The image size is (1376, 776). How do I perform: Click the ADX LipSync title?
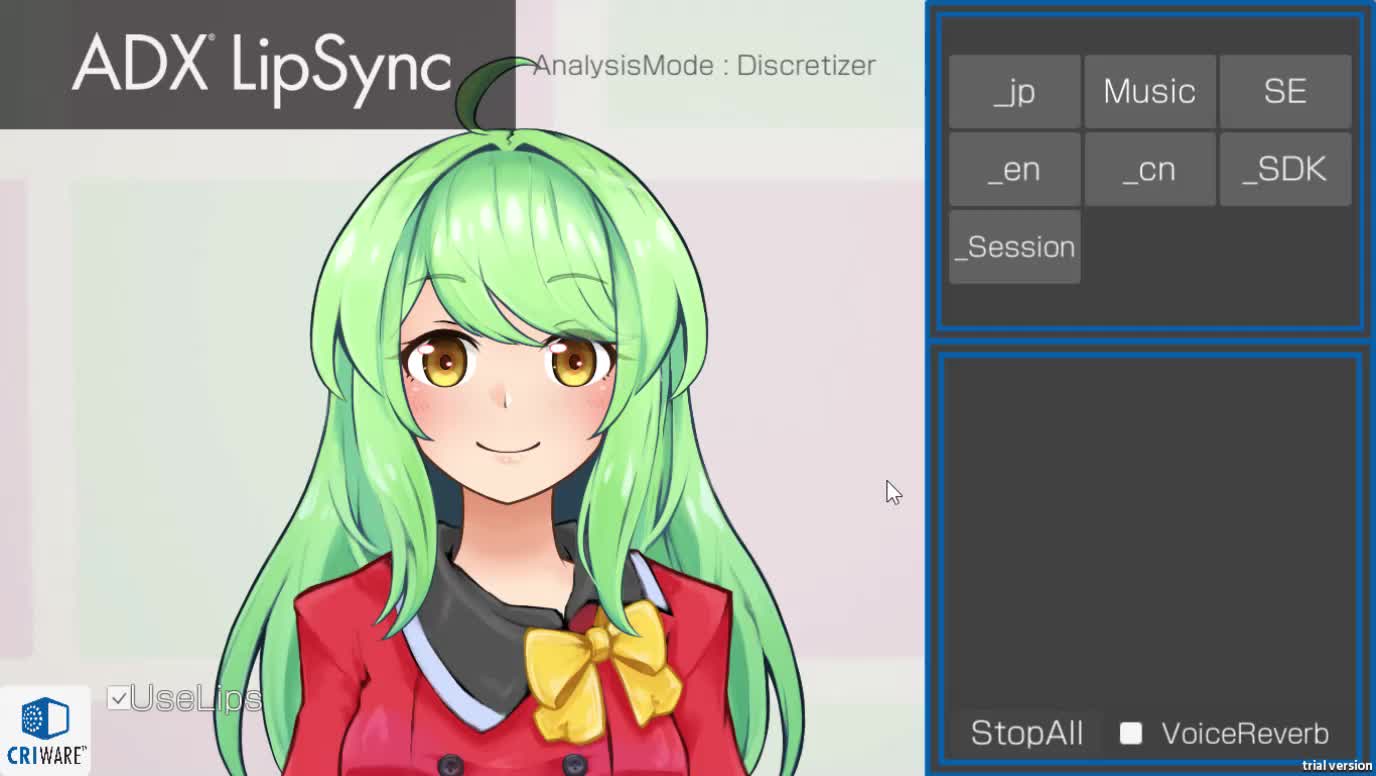point(261,66)
